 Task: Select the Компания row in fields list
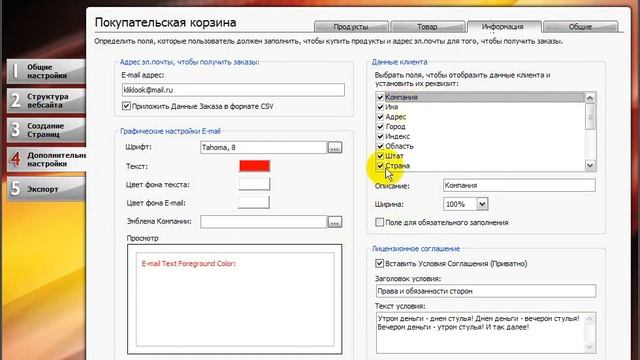(480, 97)
